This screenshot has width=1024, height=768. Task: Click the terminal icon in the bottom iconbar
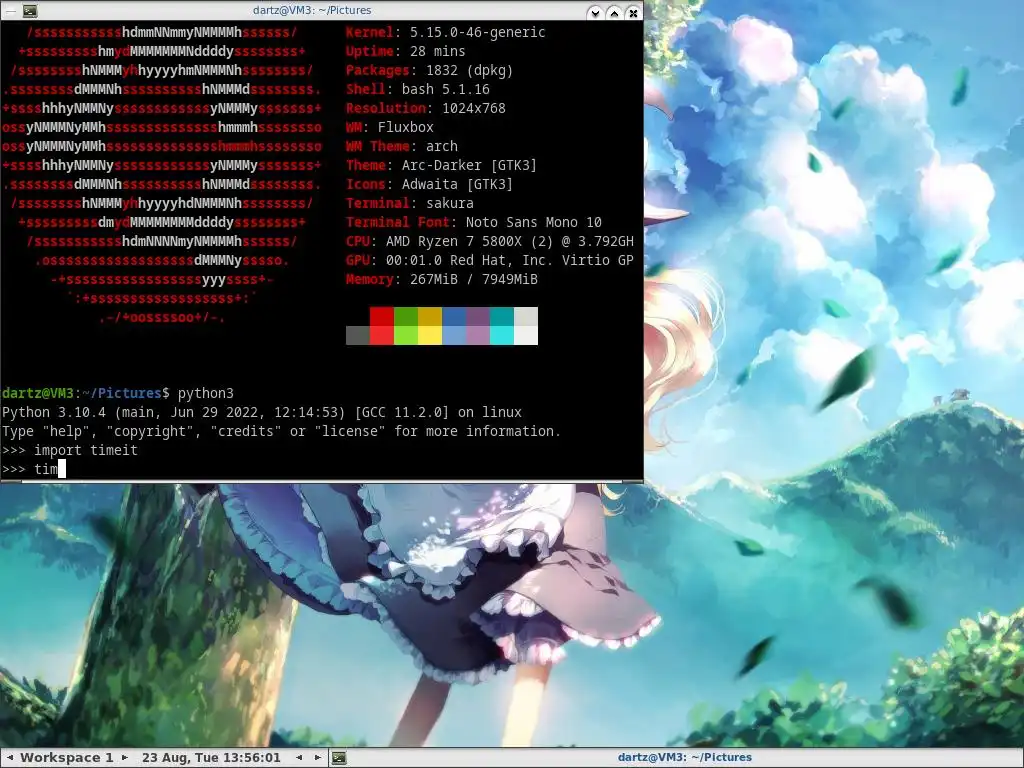[x=339, y=758]
